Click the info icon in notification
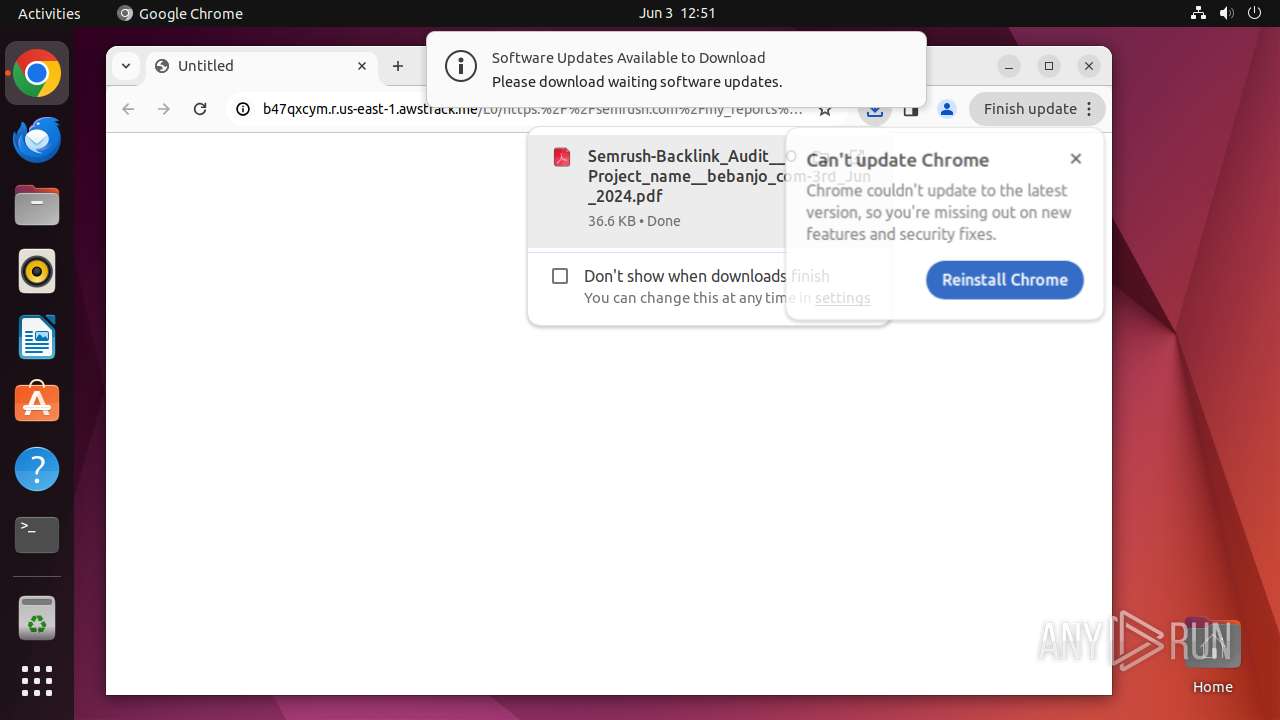 pyautogui.click(x=460, y=67)
